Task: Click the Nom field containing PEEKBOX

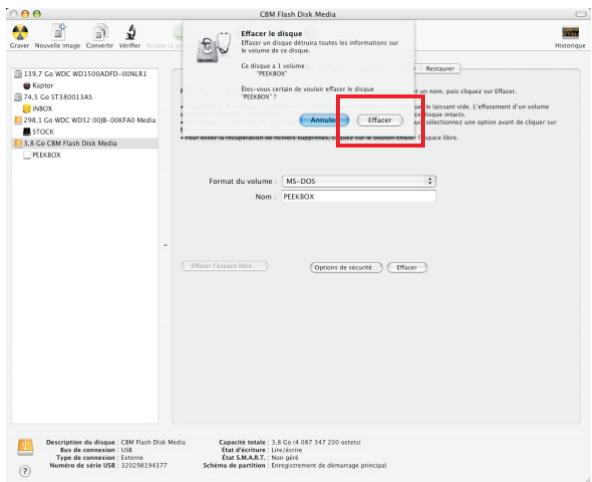Action: [359, 197]
